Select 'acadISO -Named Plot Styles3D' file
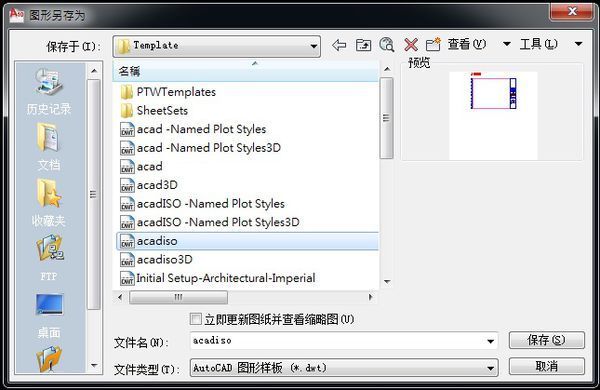This screenshot has height=390, width=600. tap(210, 222)
